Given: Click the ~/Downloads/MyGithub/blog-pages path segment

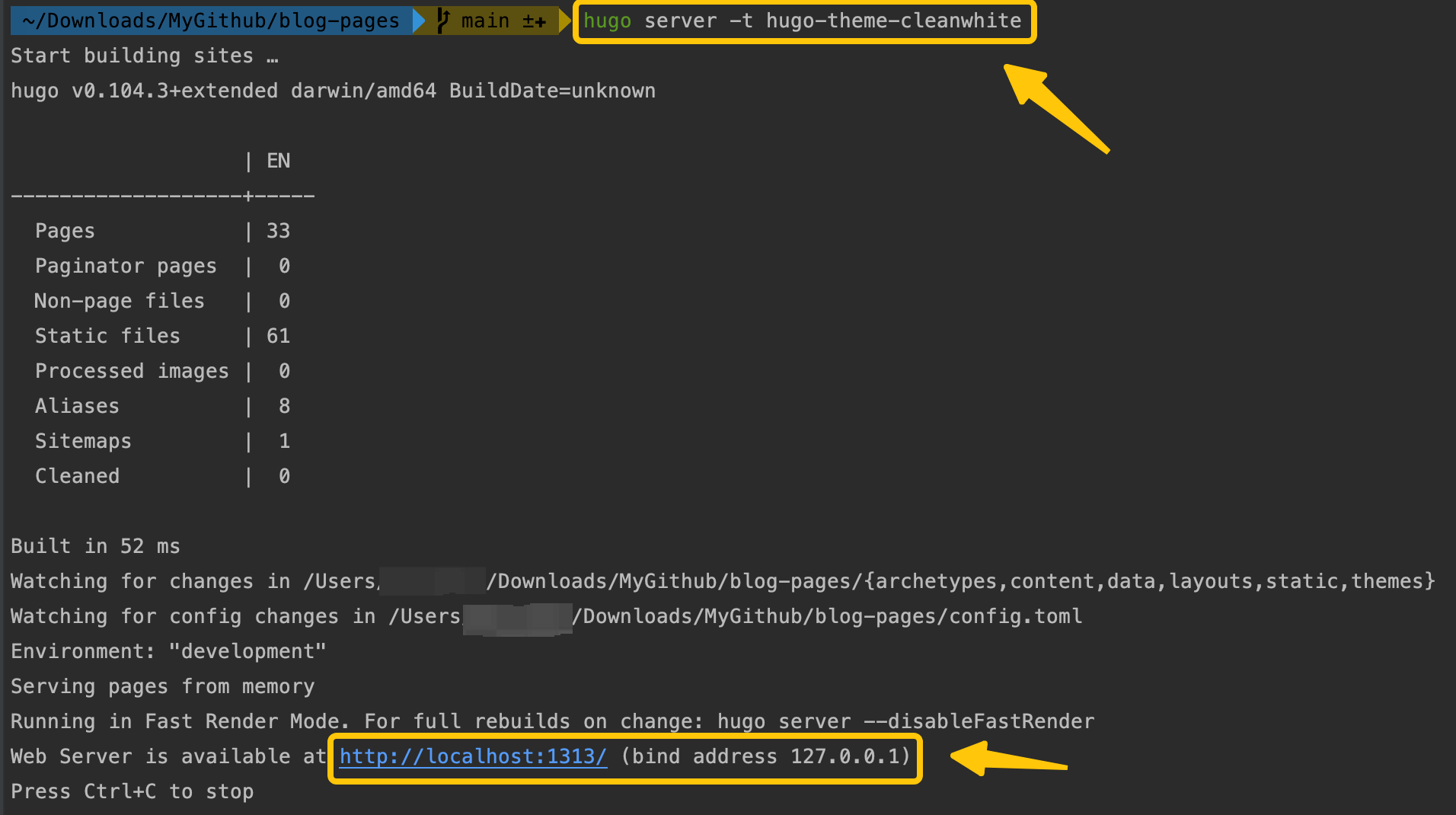Looking at the screenshot, I should click(x=211, y=21).
